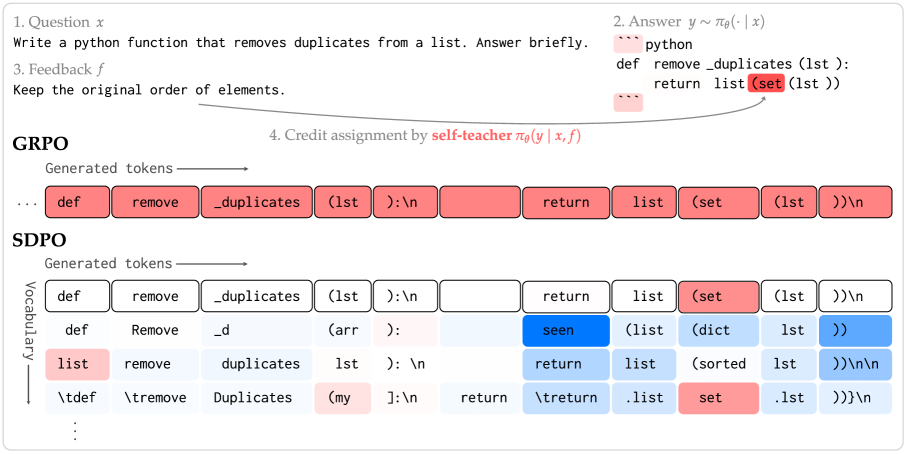Click the '_d' vocabulary cell
The image size is (914, 454).
tap(256, 330)
